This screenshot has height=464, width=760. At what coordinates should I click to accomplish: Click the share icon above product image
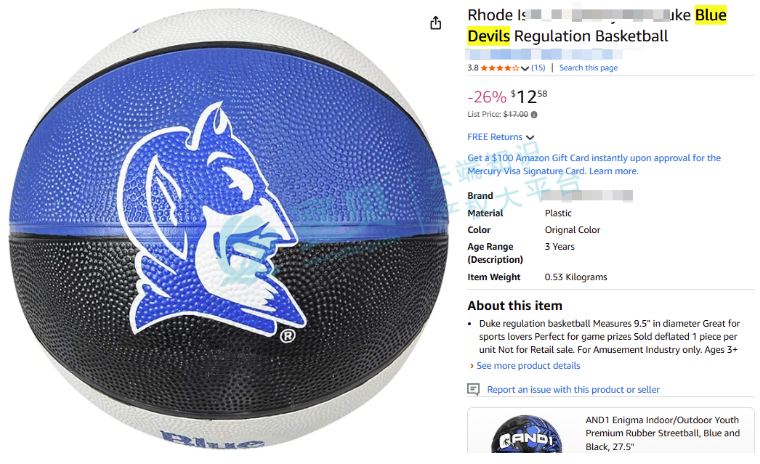point(436,23)
